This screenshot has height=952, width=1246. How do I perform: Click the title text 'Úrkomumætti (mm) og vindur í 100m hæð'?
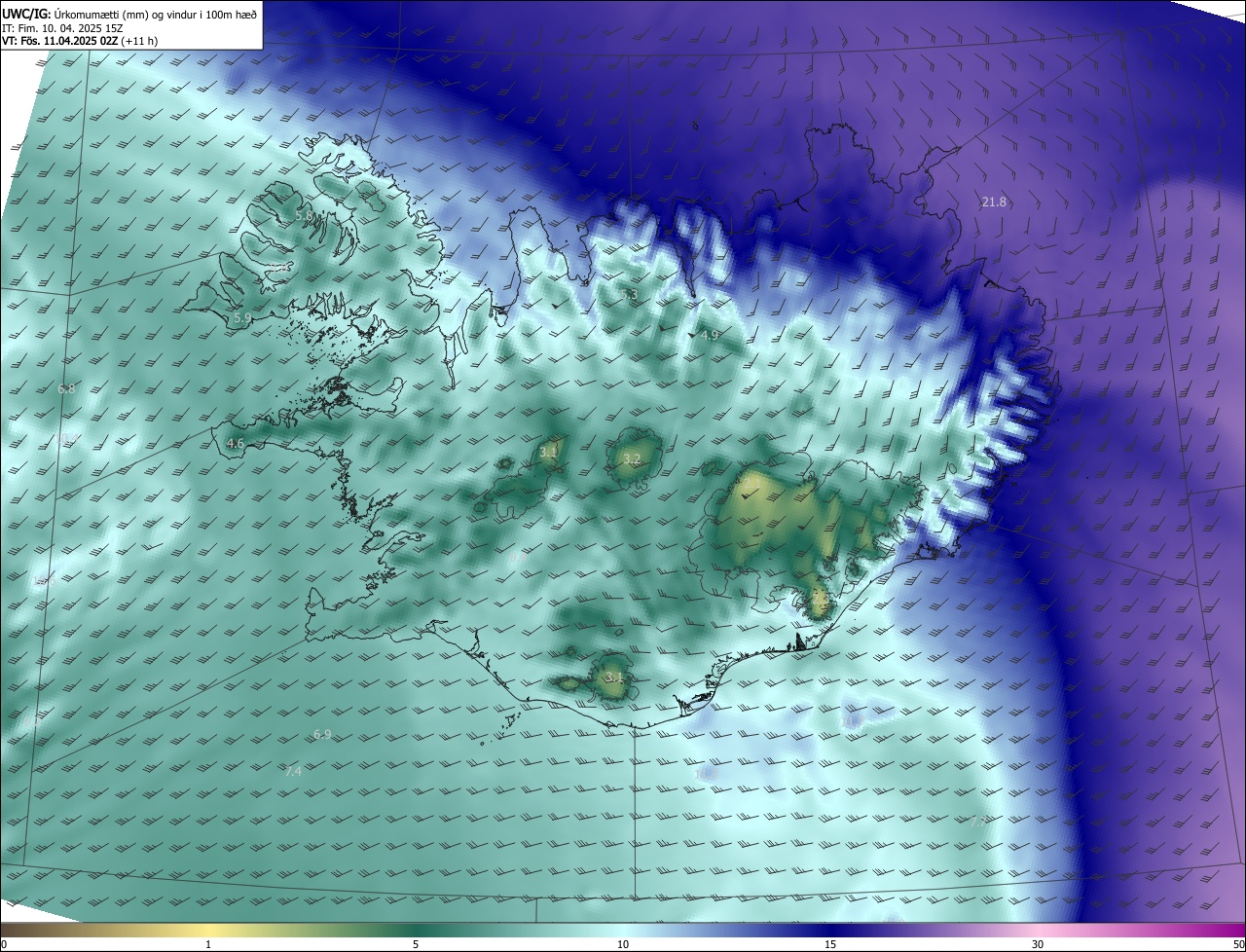click(x=156, y=14)
